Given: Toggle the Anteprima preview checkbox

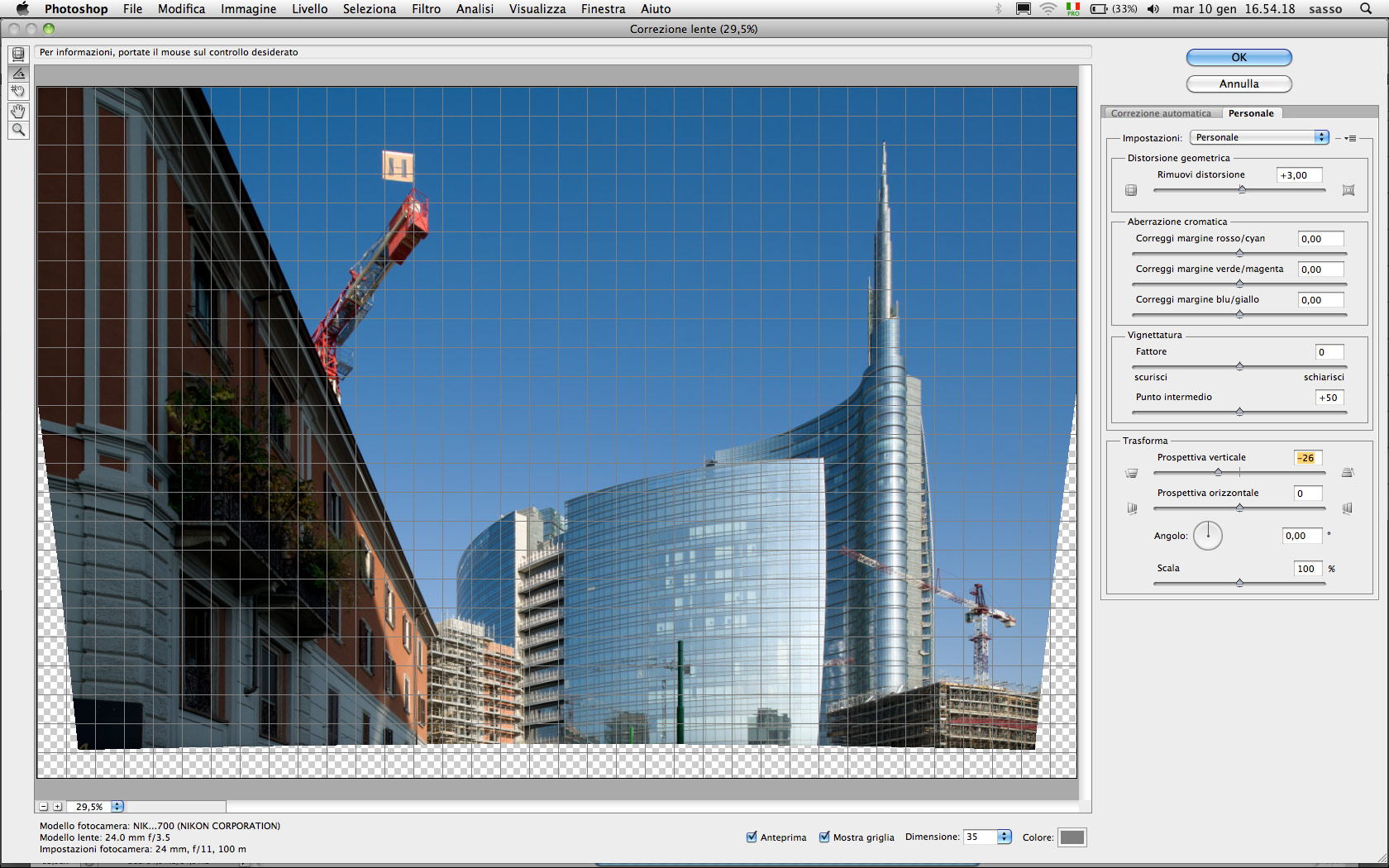Looking at the screenshot, I should click(752, 837).
